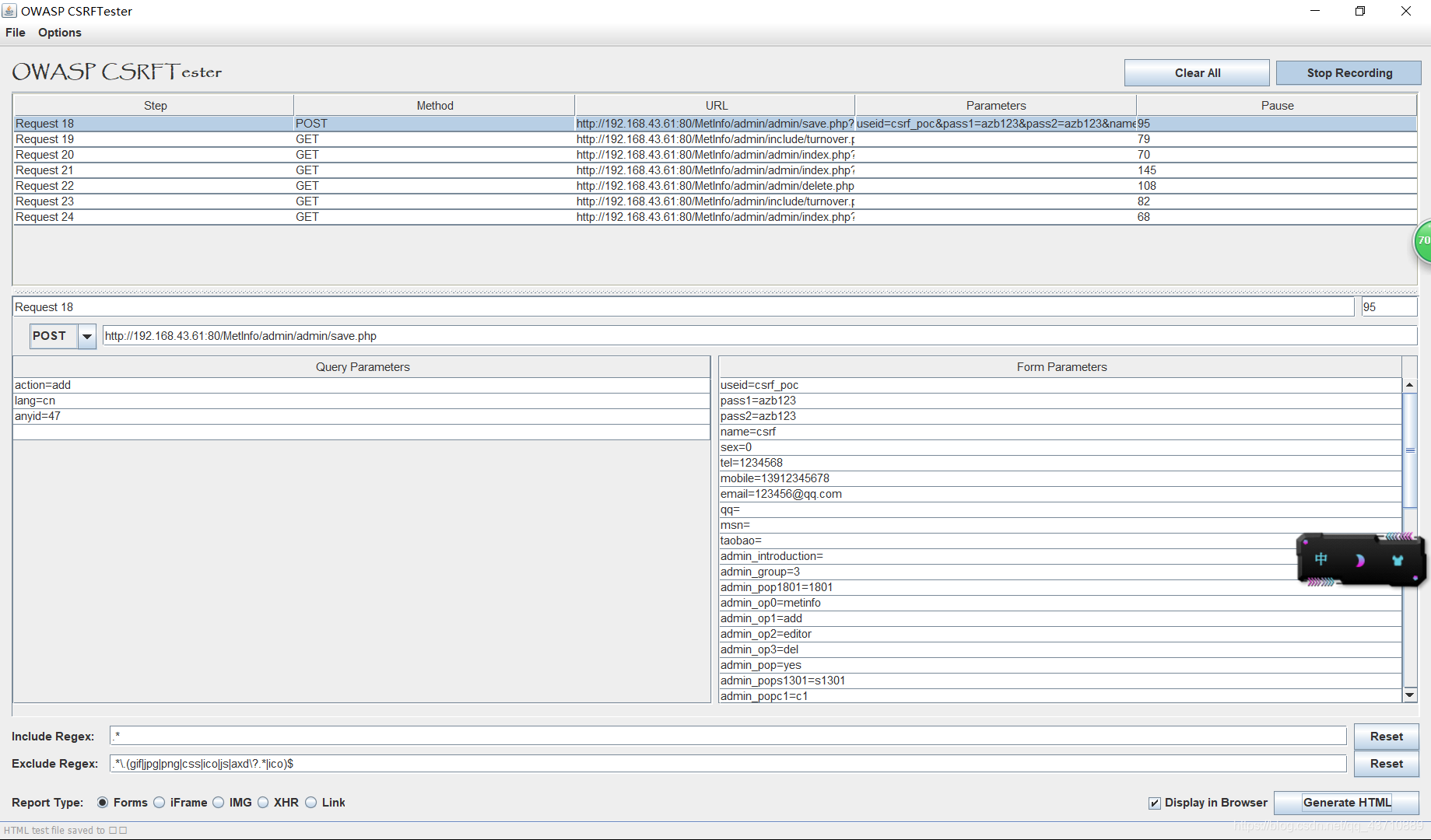The height and width of the screenshot is (840, 1431).
Task: Click the delete.php URL cell in Request 22
Action: click(715, 186)
